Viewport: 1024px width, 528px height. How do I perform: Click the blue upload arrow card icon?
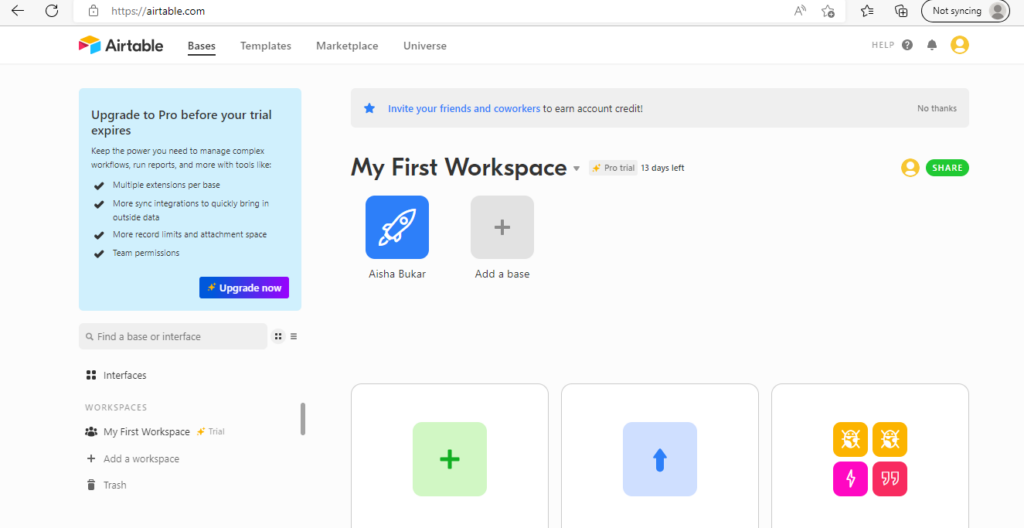(660, 459)
